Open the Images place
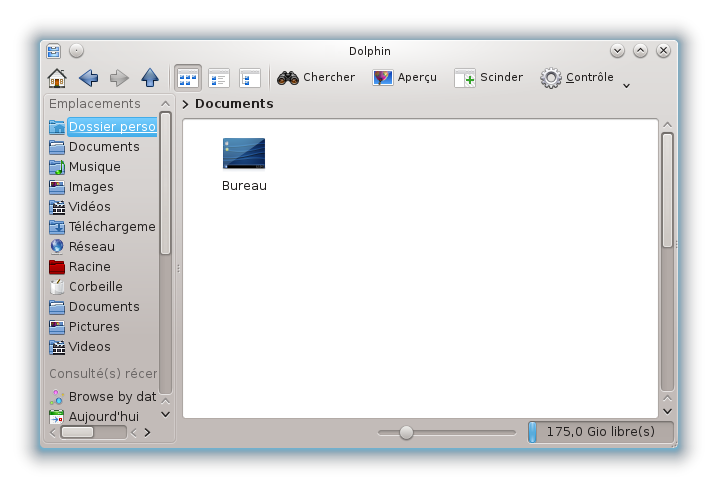 [x=103, y=187]
